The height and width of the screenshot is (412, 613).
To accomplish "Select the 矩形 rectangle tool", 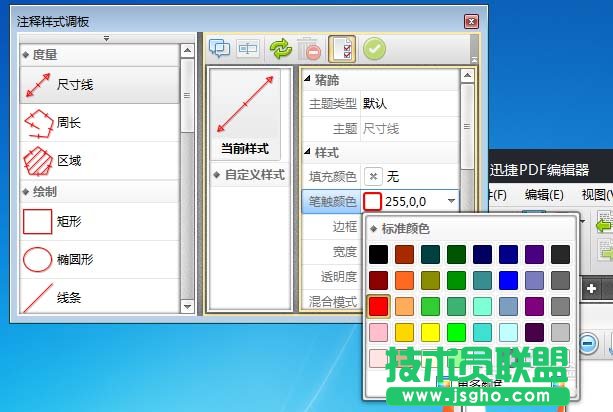I will (99, 222).
